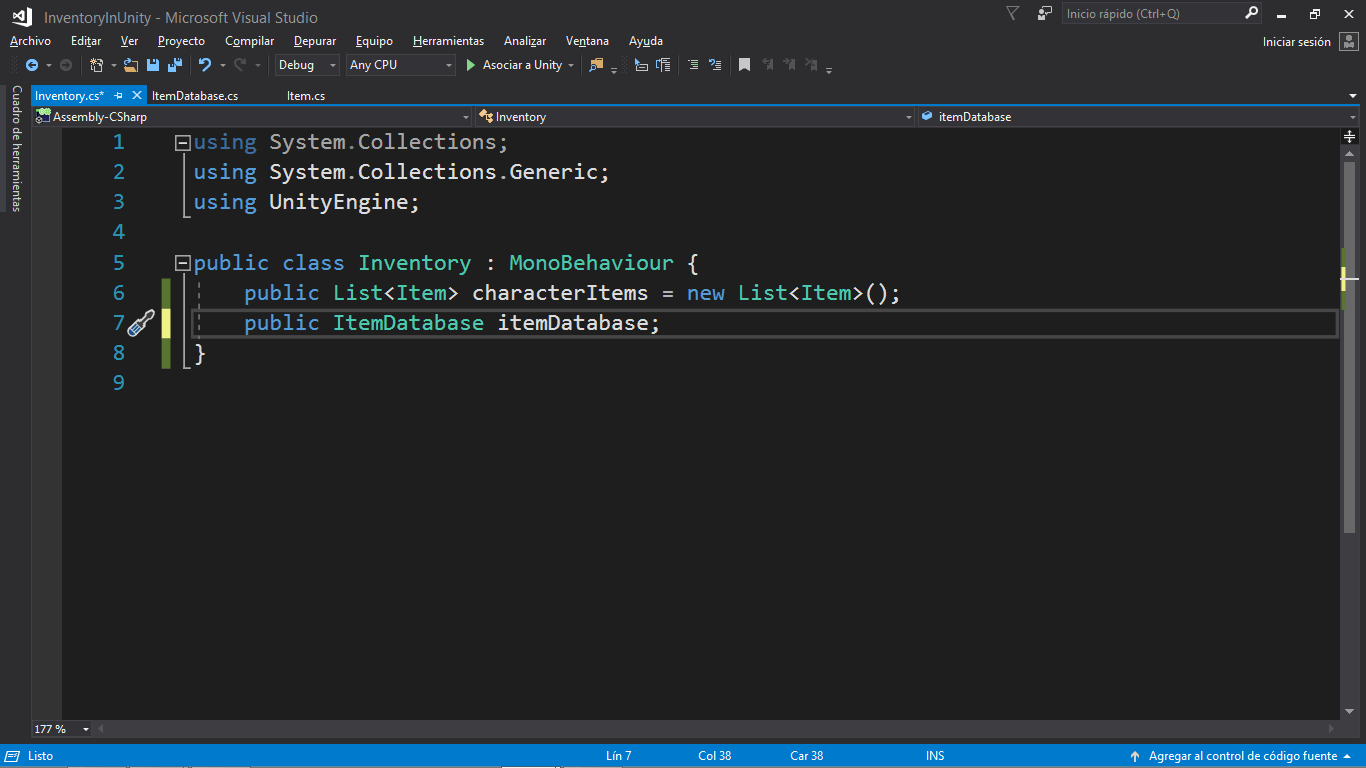Screen dimensions: 1366x768
Task: Open the Debug configuration dropdown
Action: [308, 65]
